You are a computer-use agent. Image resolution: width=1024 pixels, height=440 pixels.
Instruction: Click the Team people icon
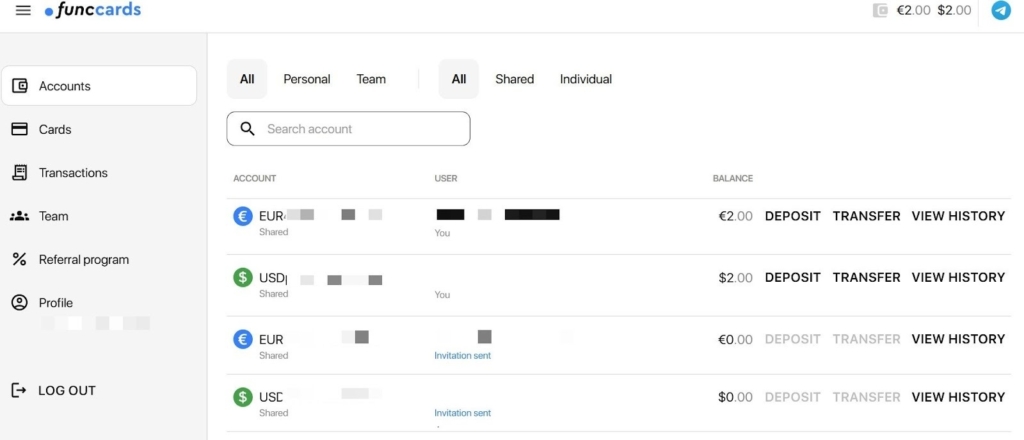[20, 216]
